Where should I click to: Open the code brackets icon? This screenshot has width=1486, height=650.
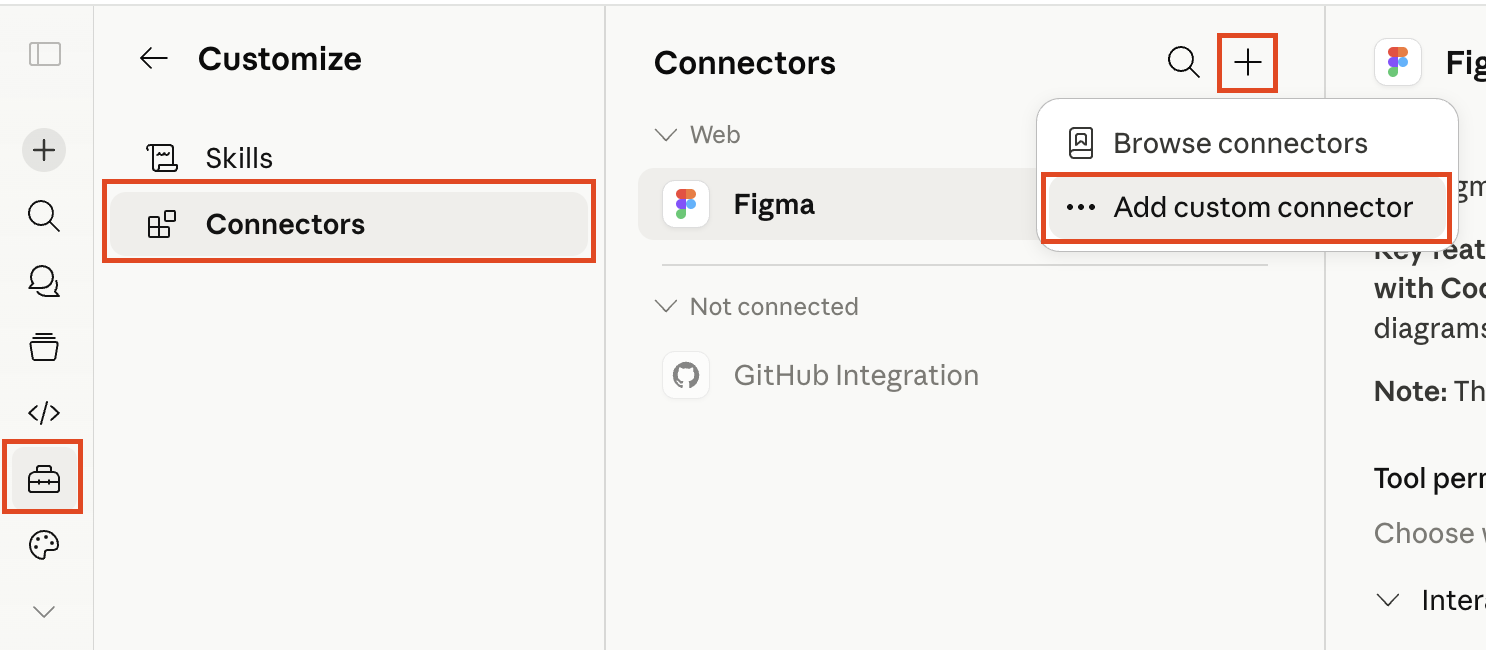point(44,412)
